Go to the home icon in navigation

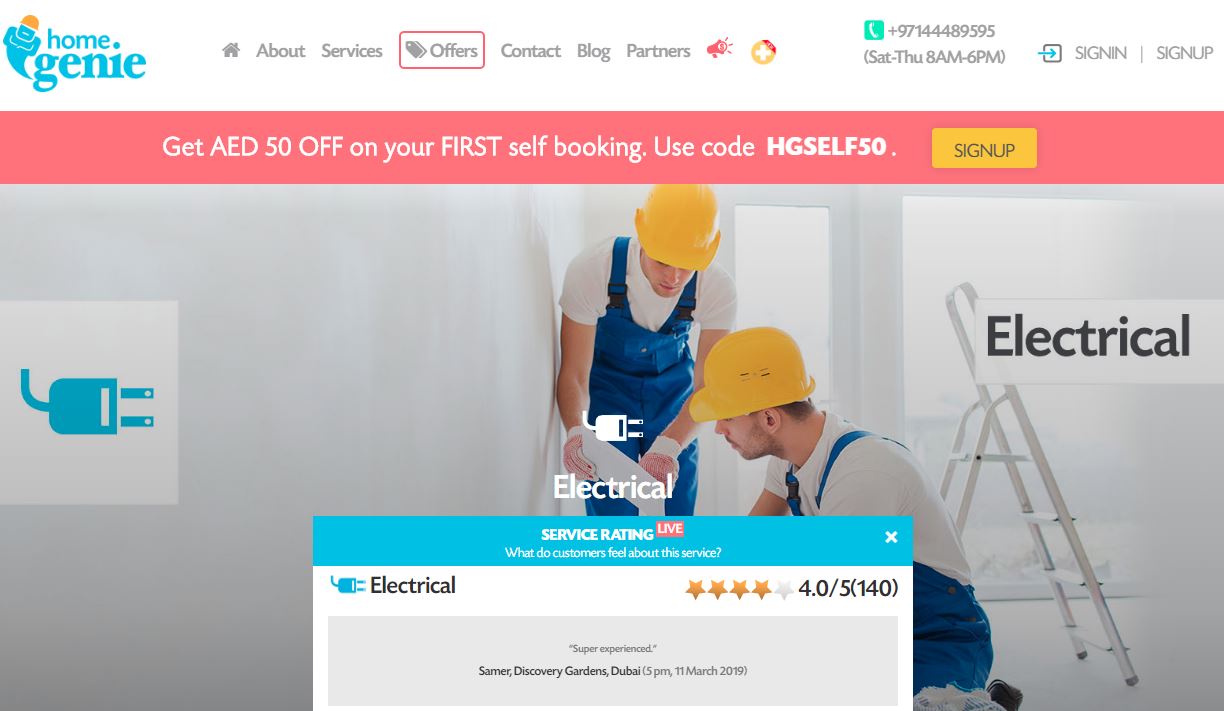click(231, 50)
